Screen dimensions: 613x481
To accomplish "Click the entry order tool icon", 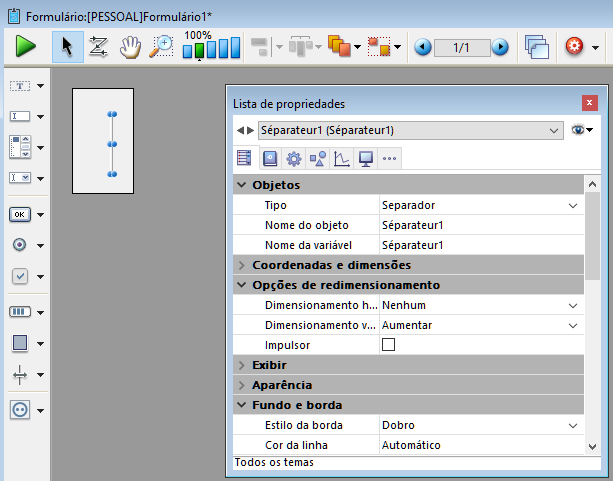I will tap(98, 47).
